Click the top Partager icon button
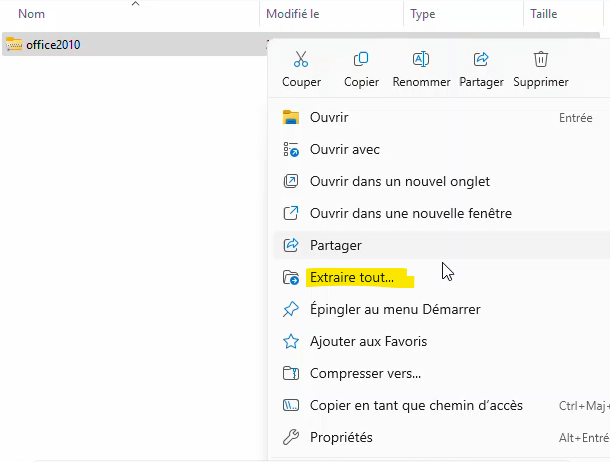This screenshot has height=462, width=610. pyautogui.click(x=481, y=59)
